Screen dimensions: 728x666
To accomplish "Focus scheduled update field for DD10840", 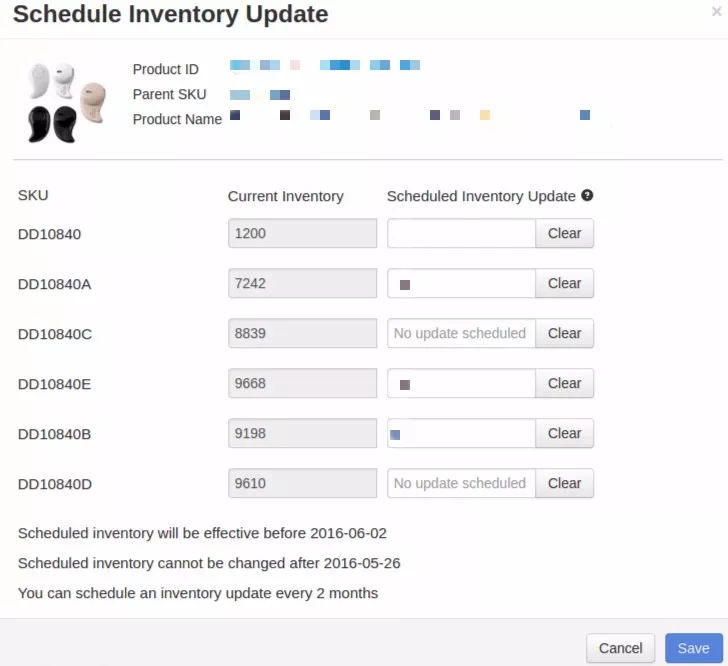I will [461, 233].
